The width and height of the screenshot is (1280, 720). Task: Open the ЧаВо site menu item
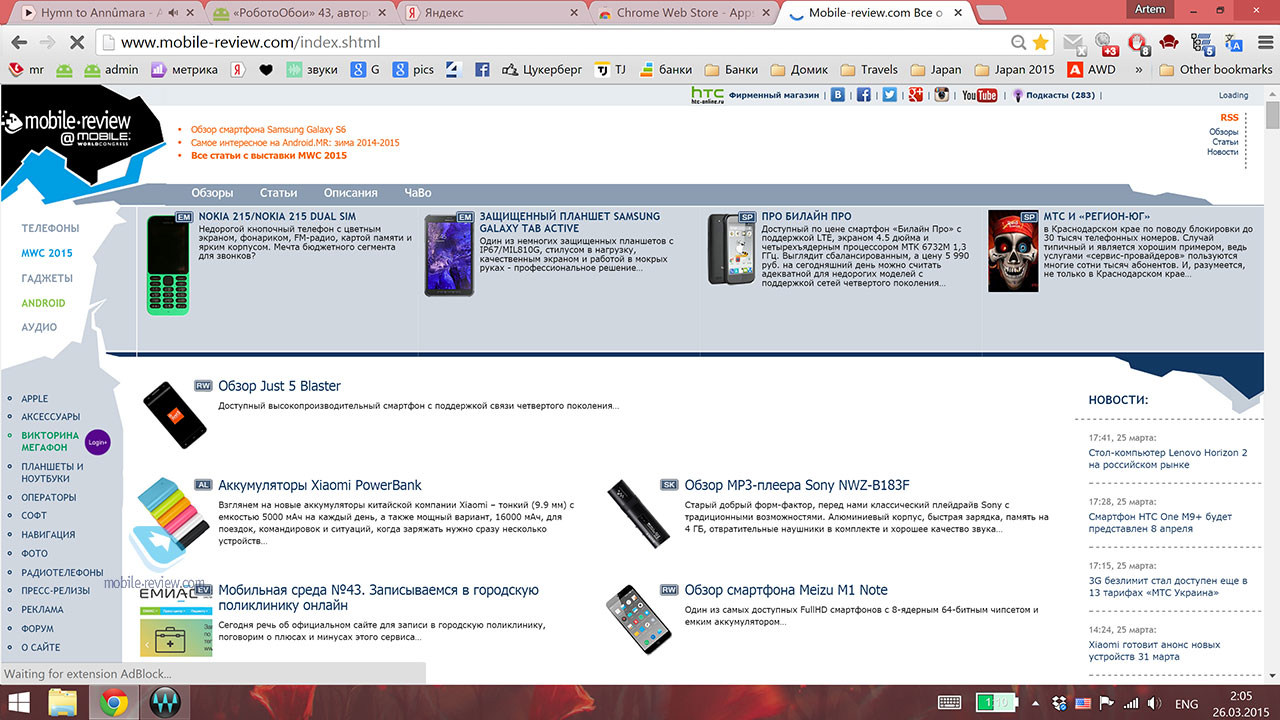[417, 193]
